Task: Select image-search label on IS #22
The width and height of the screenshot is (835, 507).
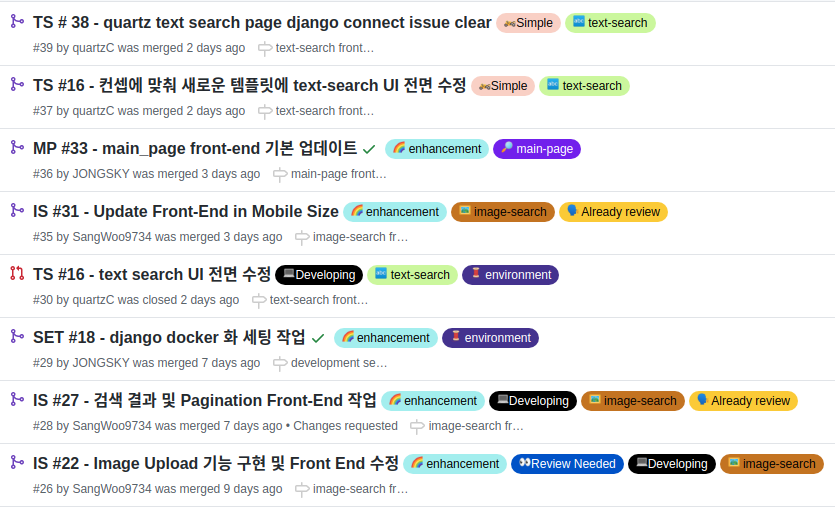Action: [772, 464]
